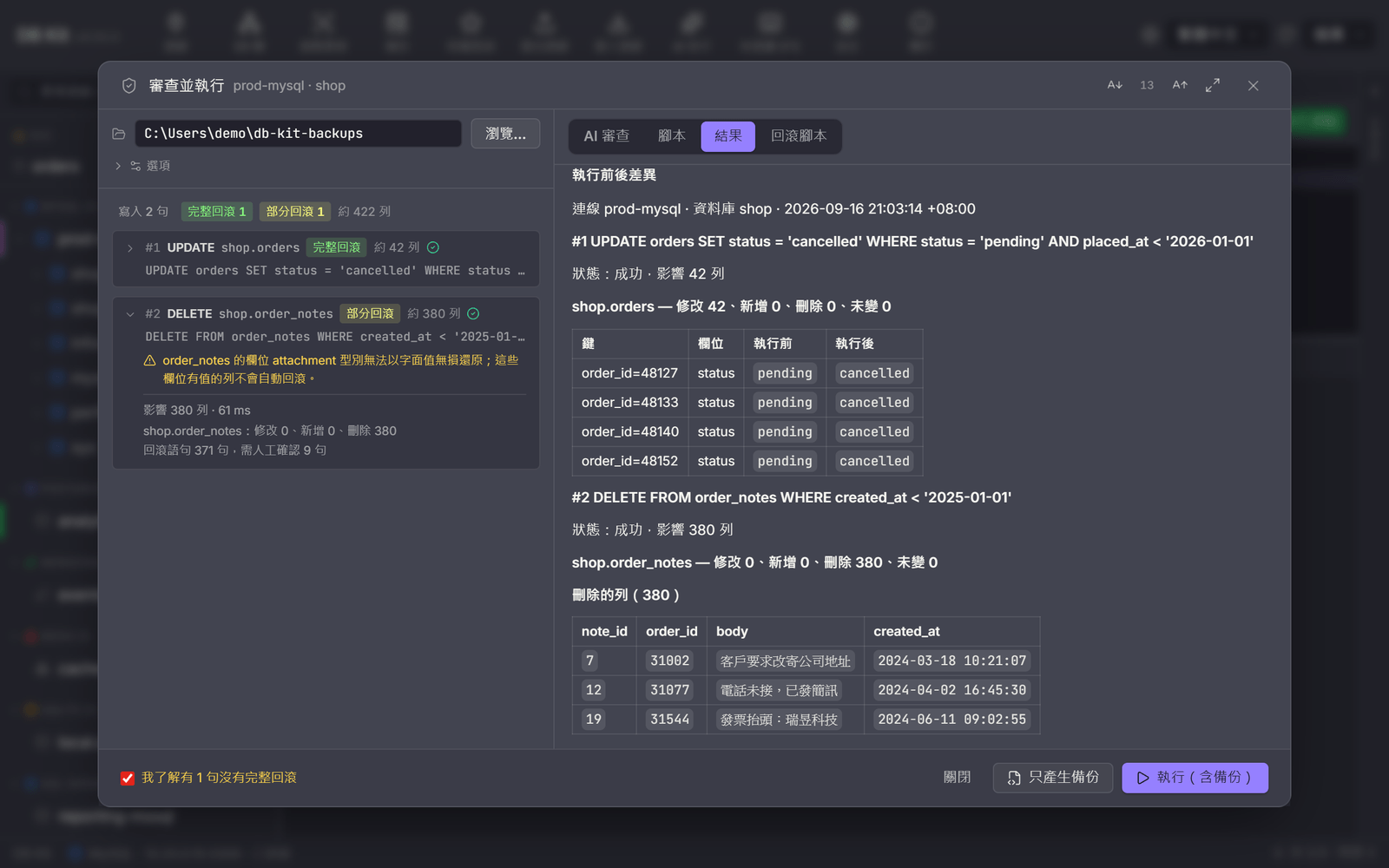This screenshot has width=1389, height=868.
Task: Click 執行（含備份）button
Action: [1195, 778]
